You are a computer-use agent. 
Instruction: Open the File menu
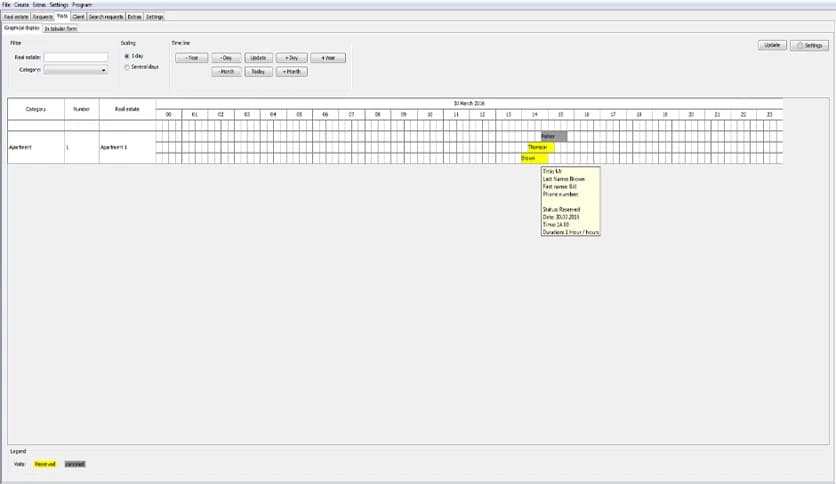point(6,5)
